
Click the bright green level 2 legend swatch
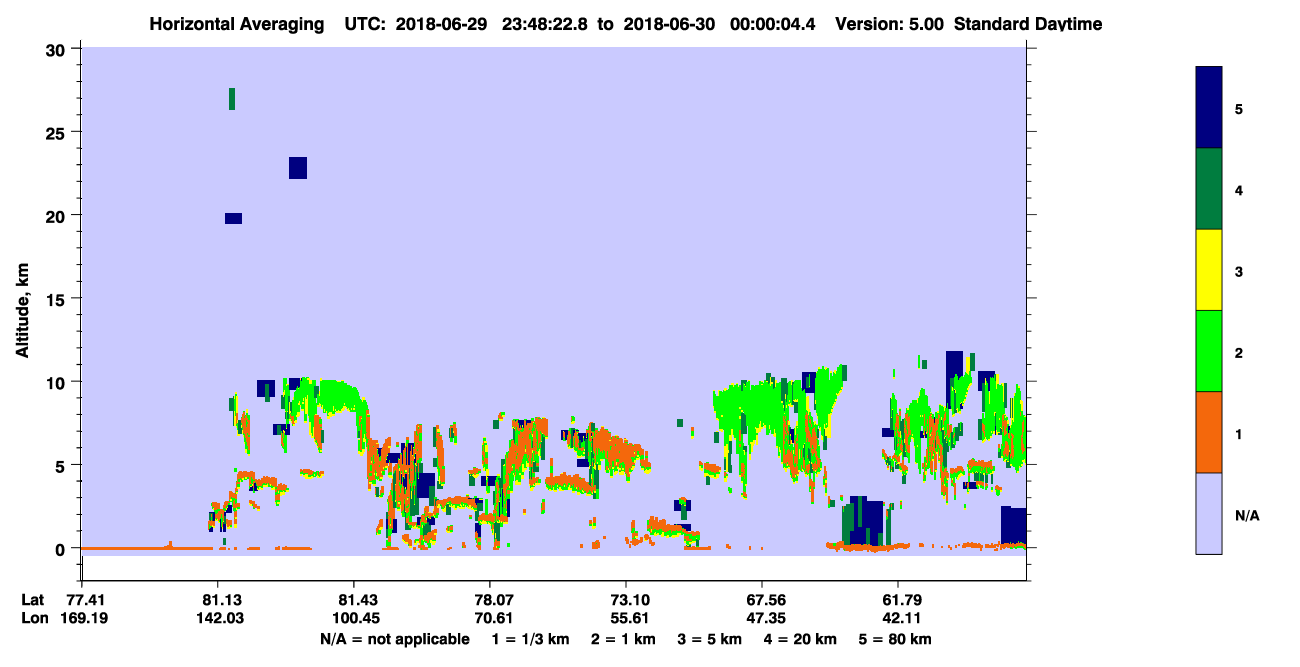(x=1209, y=351)
